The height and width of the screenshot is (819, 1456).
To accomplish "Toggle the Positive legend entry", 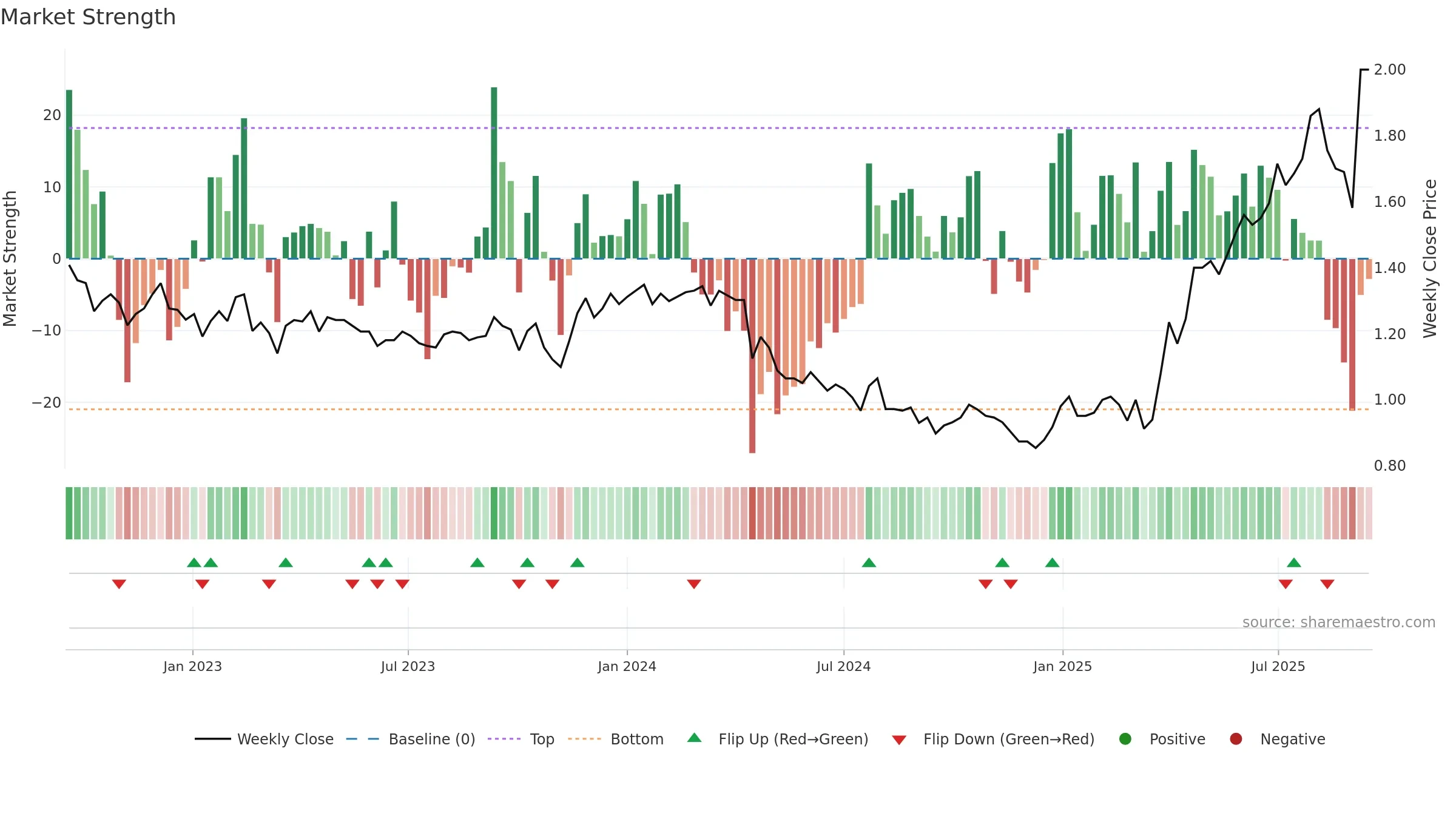I will point(1162,739).
